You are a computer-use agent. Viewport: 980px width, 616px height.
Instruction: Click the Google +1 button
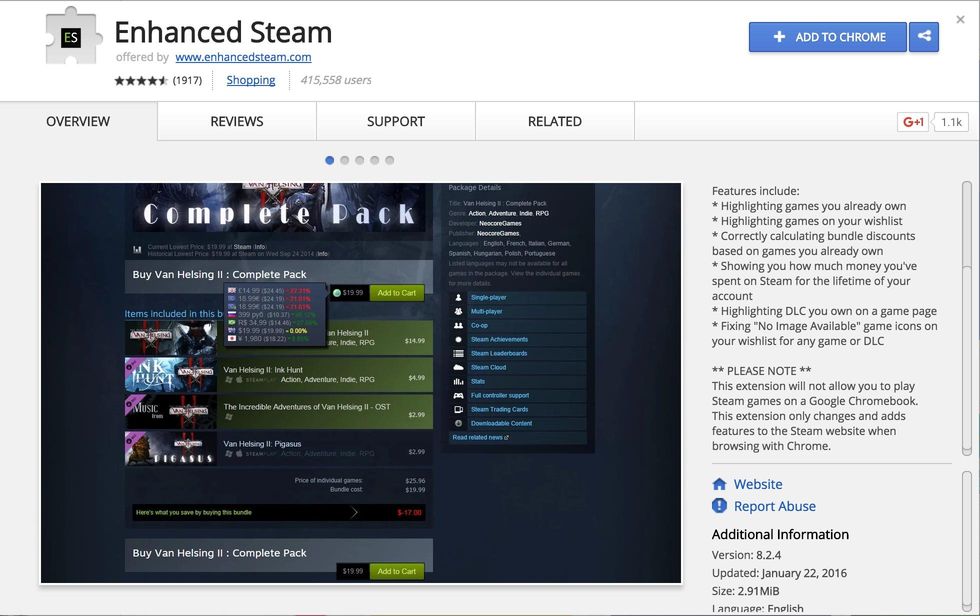point(913,122)
